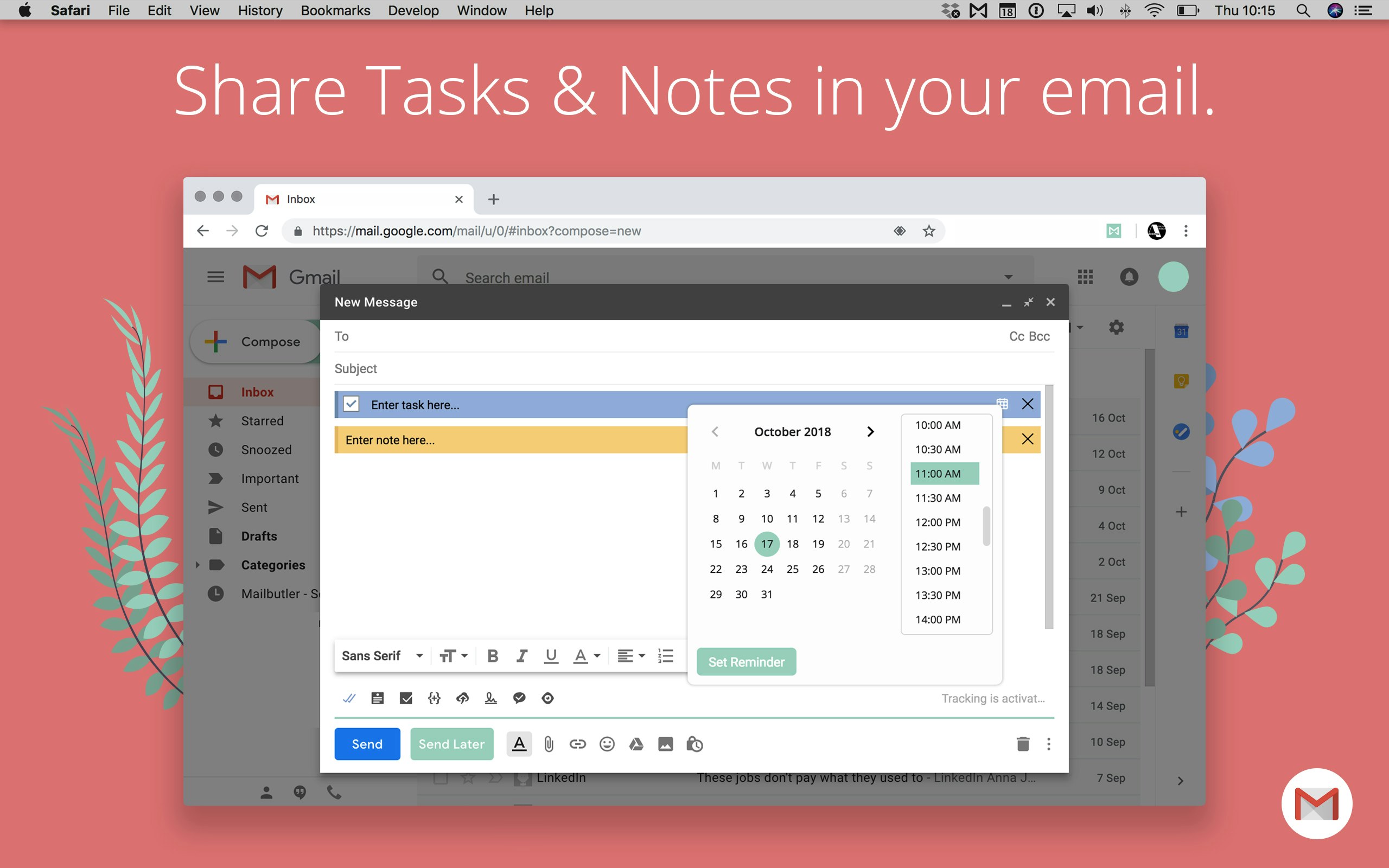Advance to November using the next month chevron
The height and width of the screenshot is (868, 1389).
pos(871,431)
